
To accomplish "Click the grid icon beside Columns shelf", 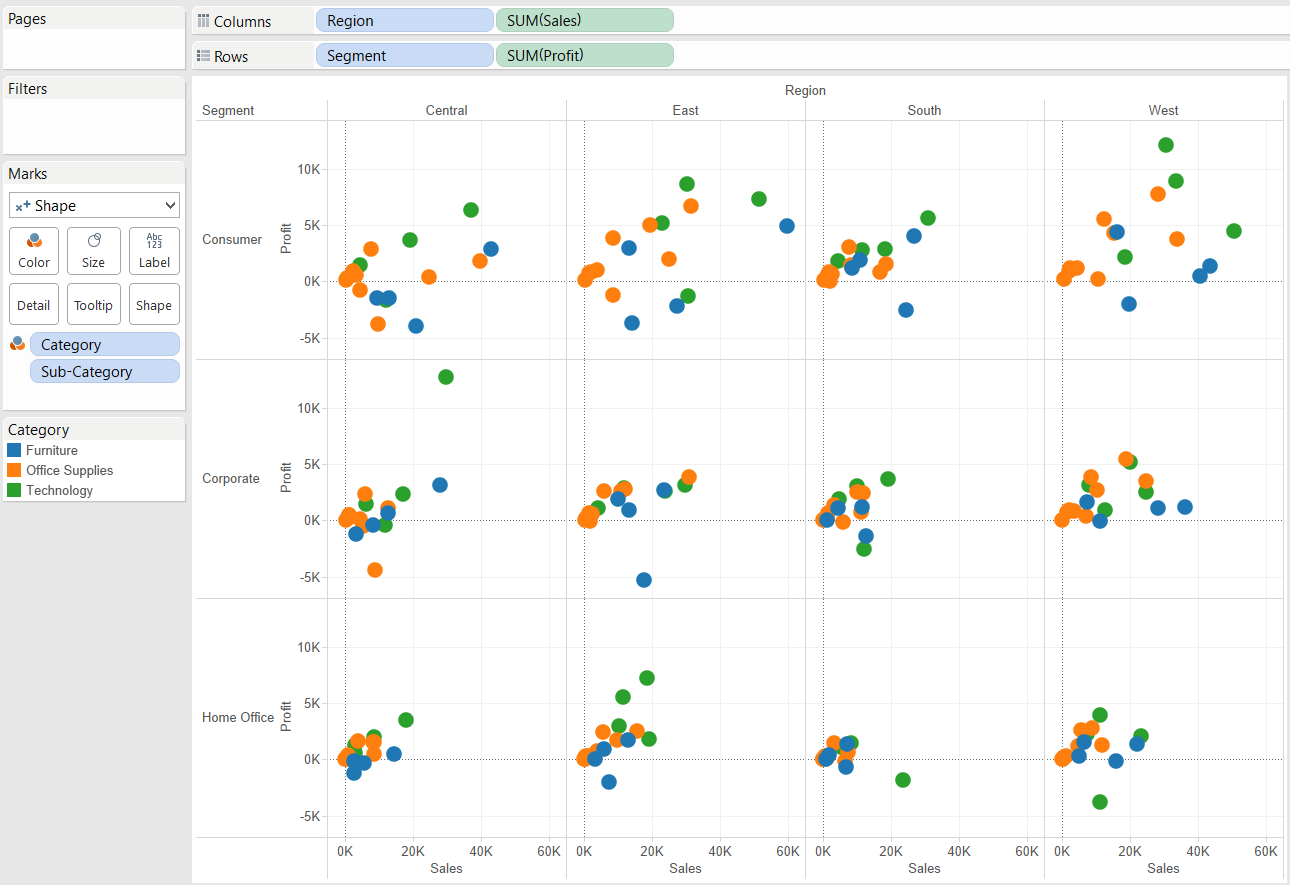I will (203, 20).
